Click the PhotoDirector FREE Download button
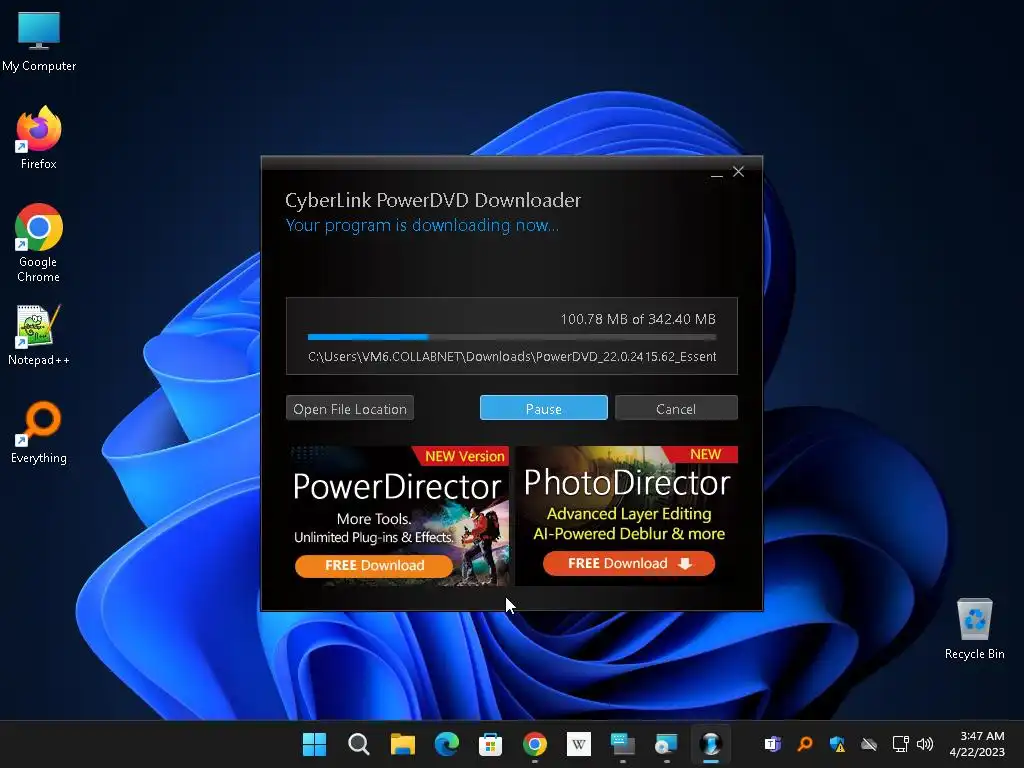Screen dimensions: 1024x768 click(x=628, y=564)
